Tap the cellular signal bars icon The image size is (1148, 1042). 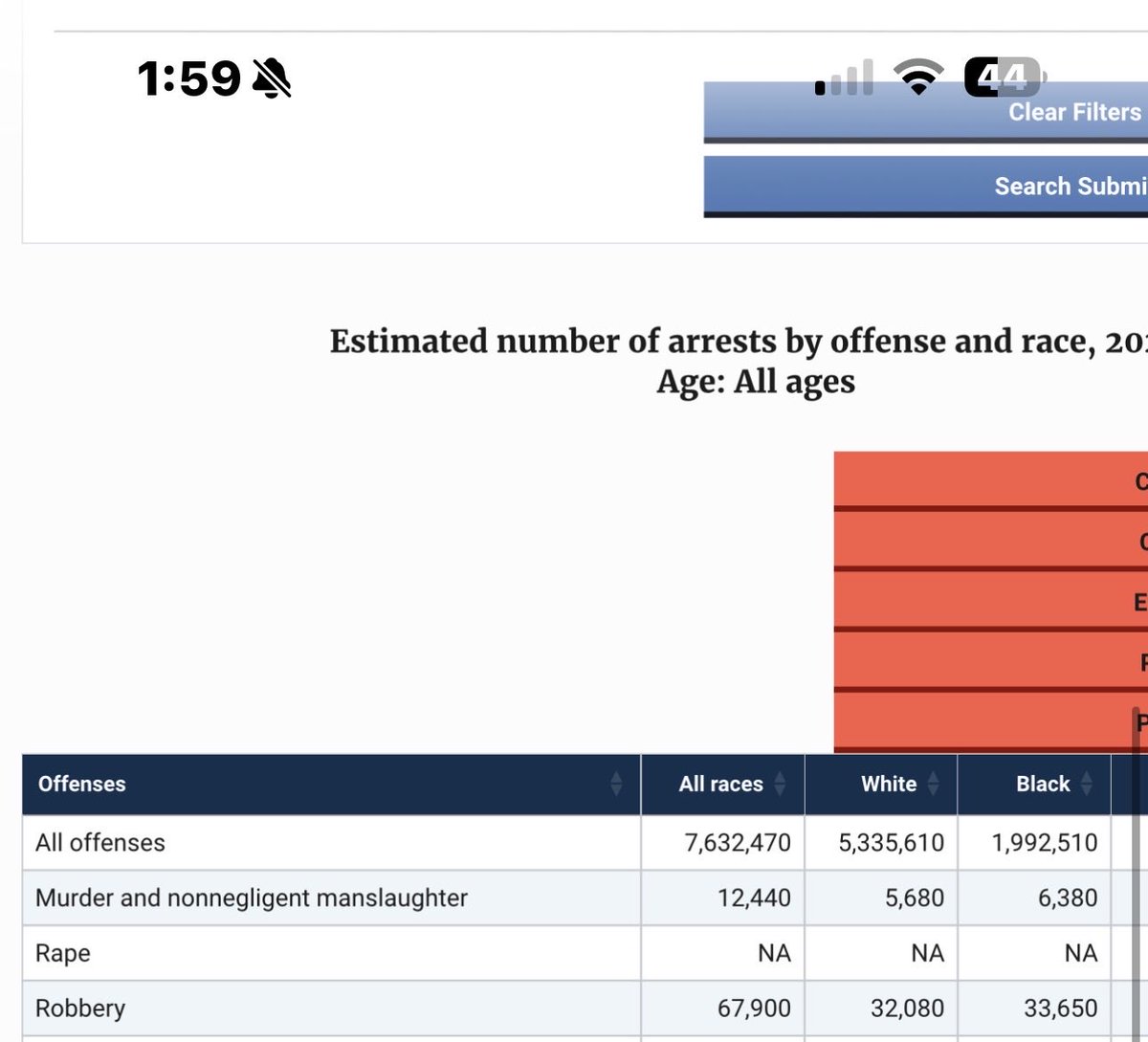844,78
